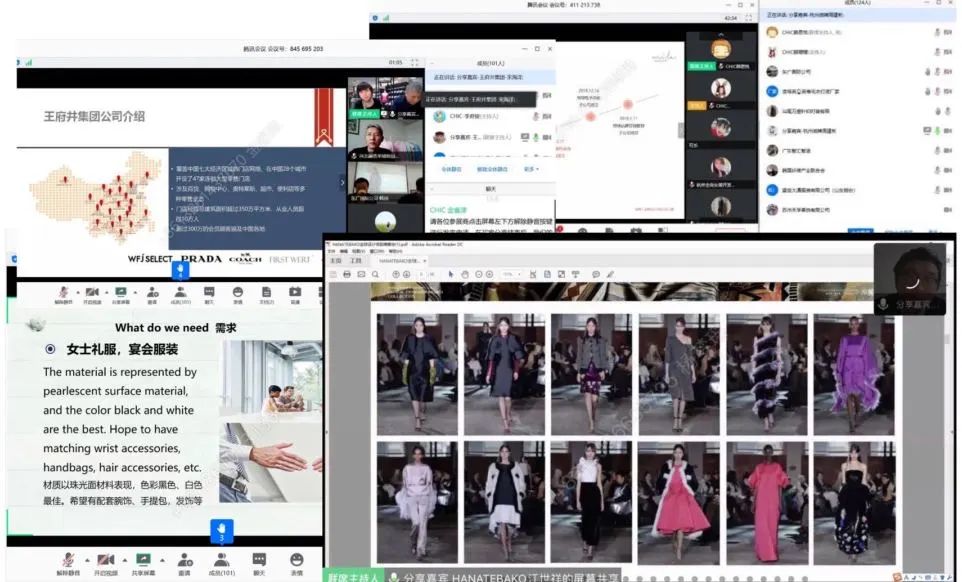962x582 pixels.
Task: Expand the camera options arrow next to 开启视频
Action: pos(125,559)
